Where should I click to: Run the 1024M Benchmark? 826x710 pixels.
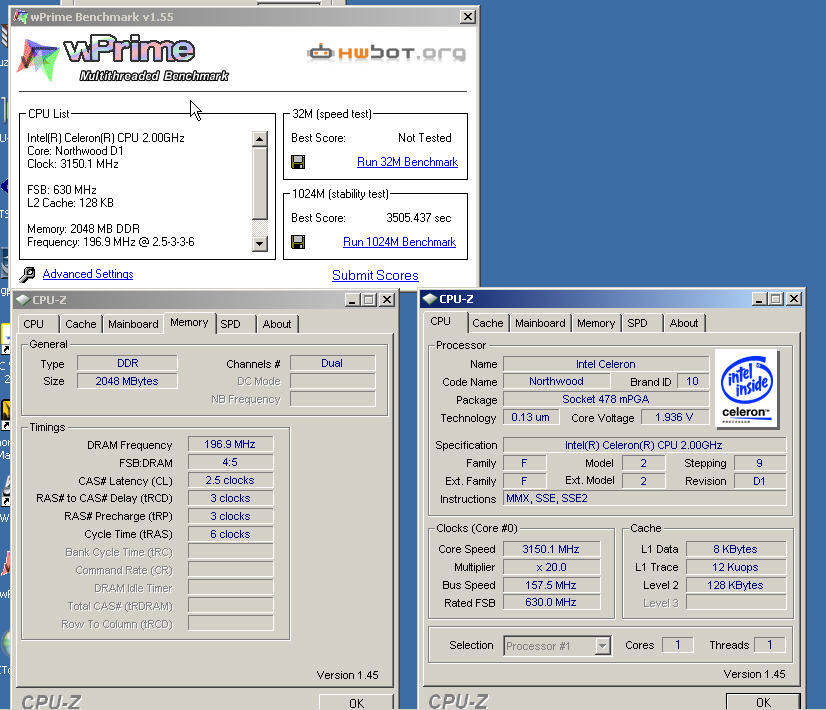(x=399, y=242)
